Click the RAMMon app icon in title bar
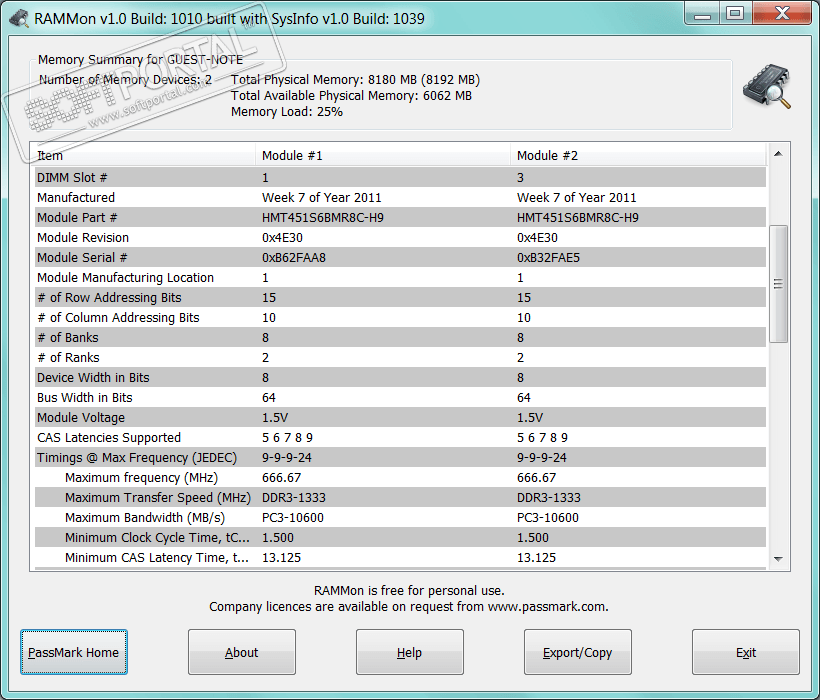 coord(19,19)
